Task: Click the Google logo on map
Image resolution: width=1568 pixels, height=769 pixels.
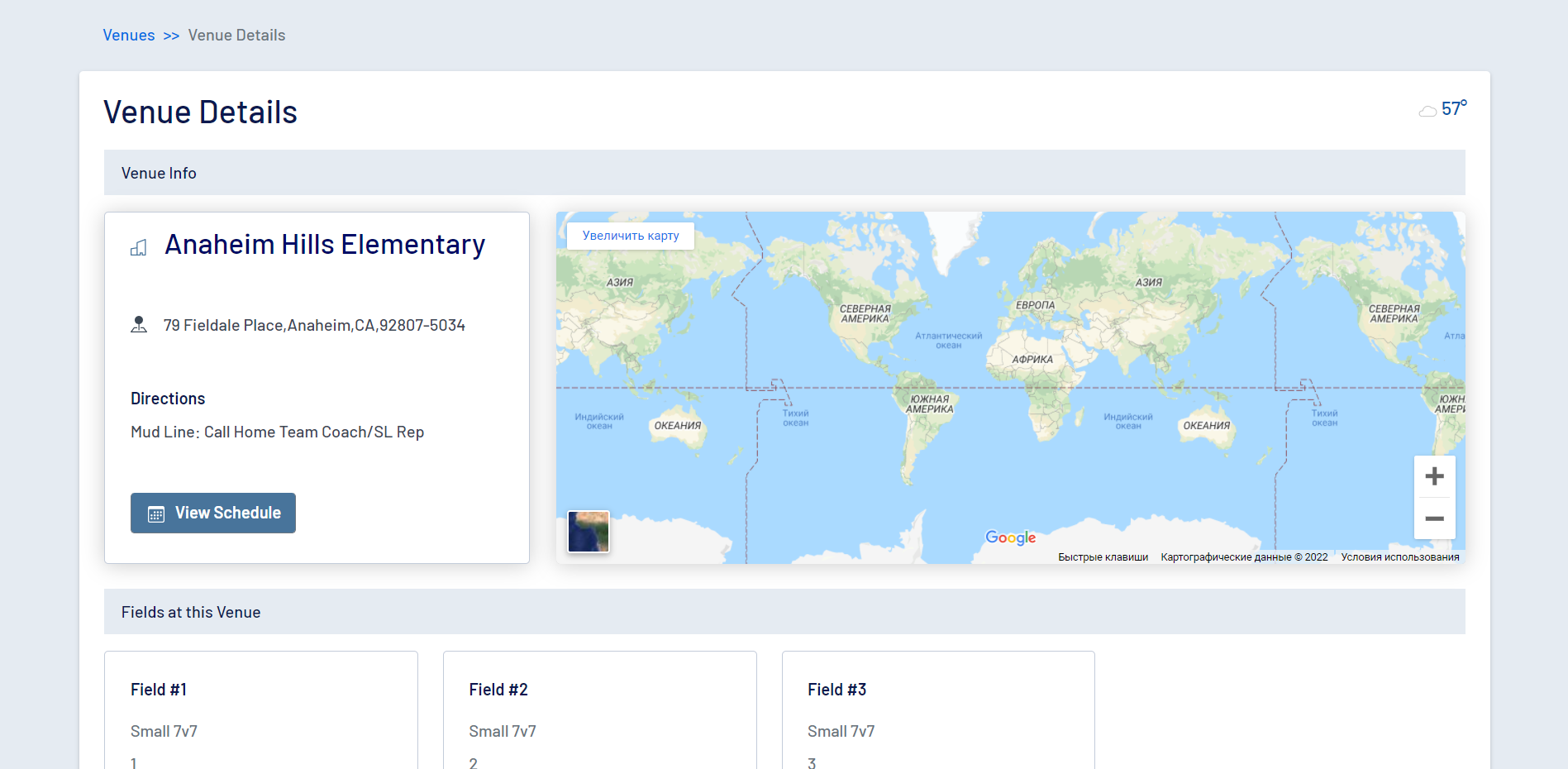Action: (x=1010, y=537)
